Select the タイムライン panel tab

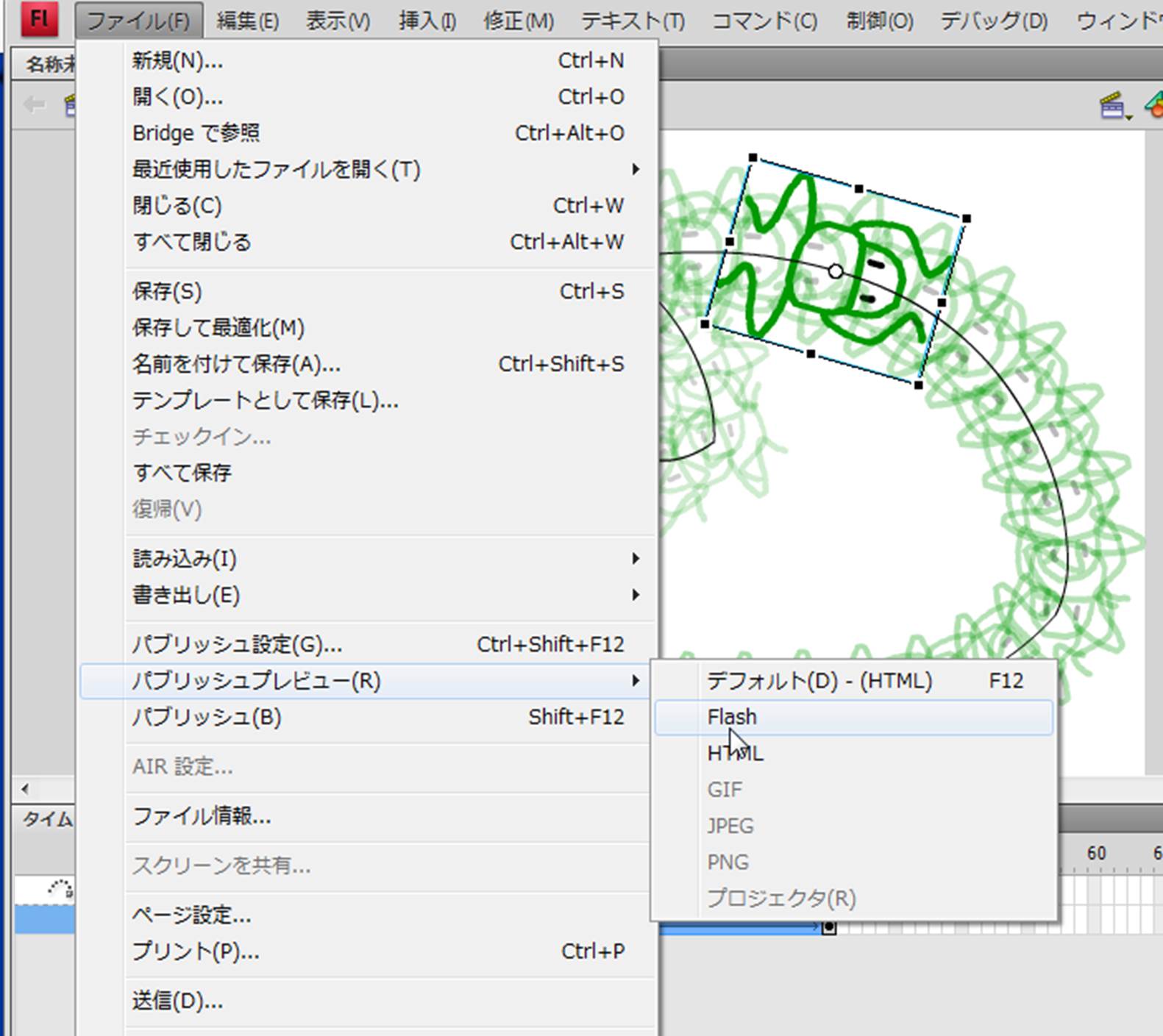pos(47,818)
